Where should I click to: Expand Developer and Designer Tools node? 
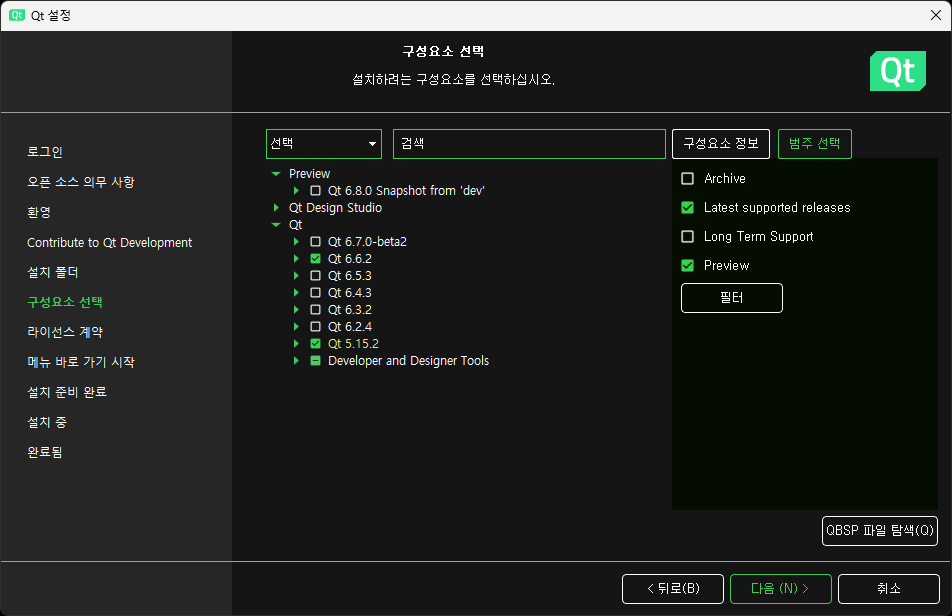[296, 360]
